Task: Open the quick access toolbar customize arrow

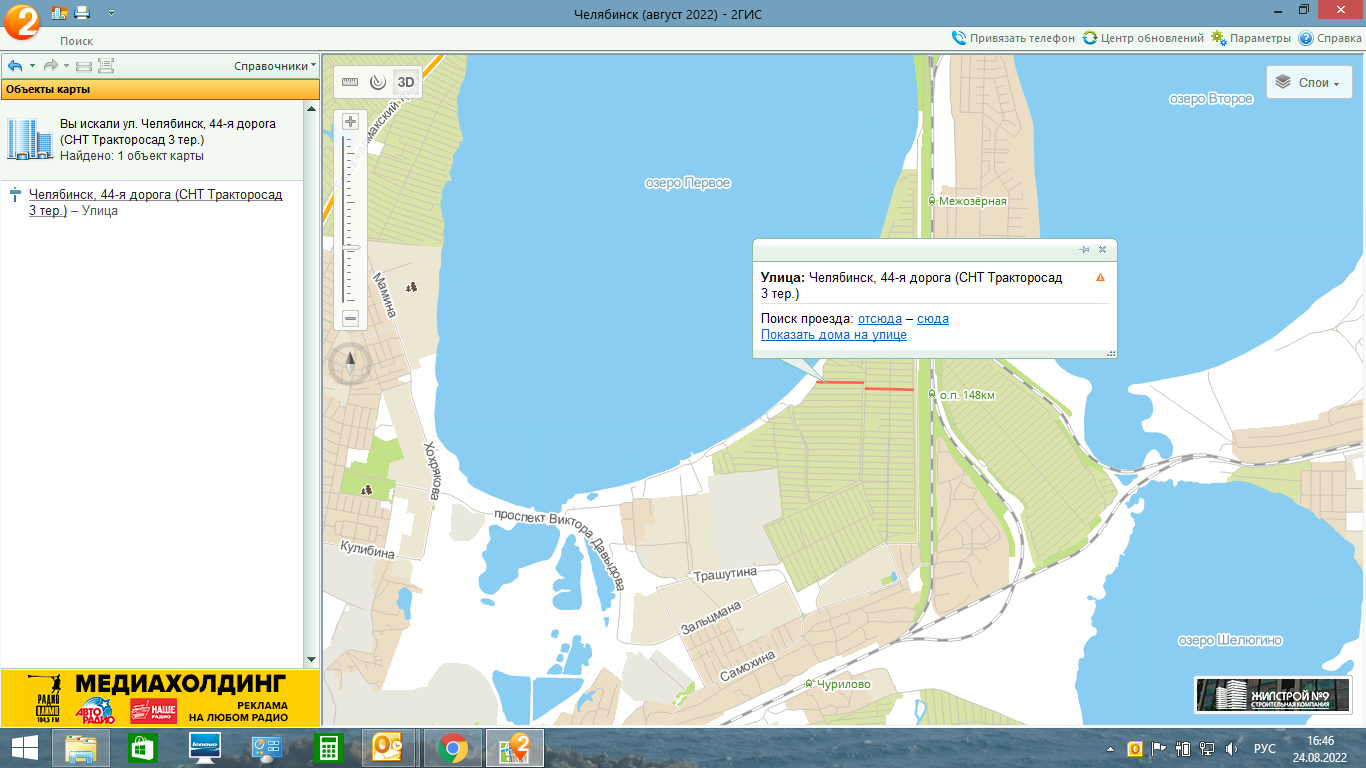Action: [110, 13]
